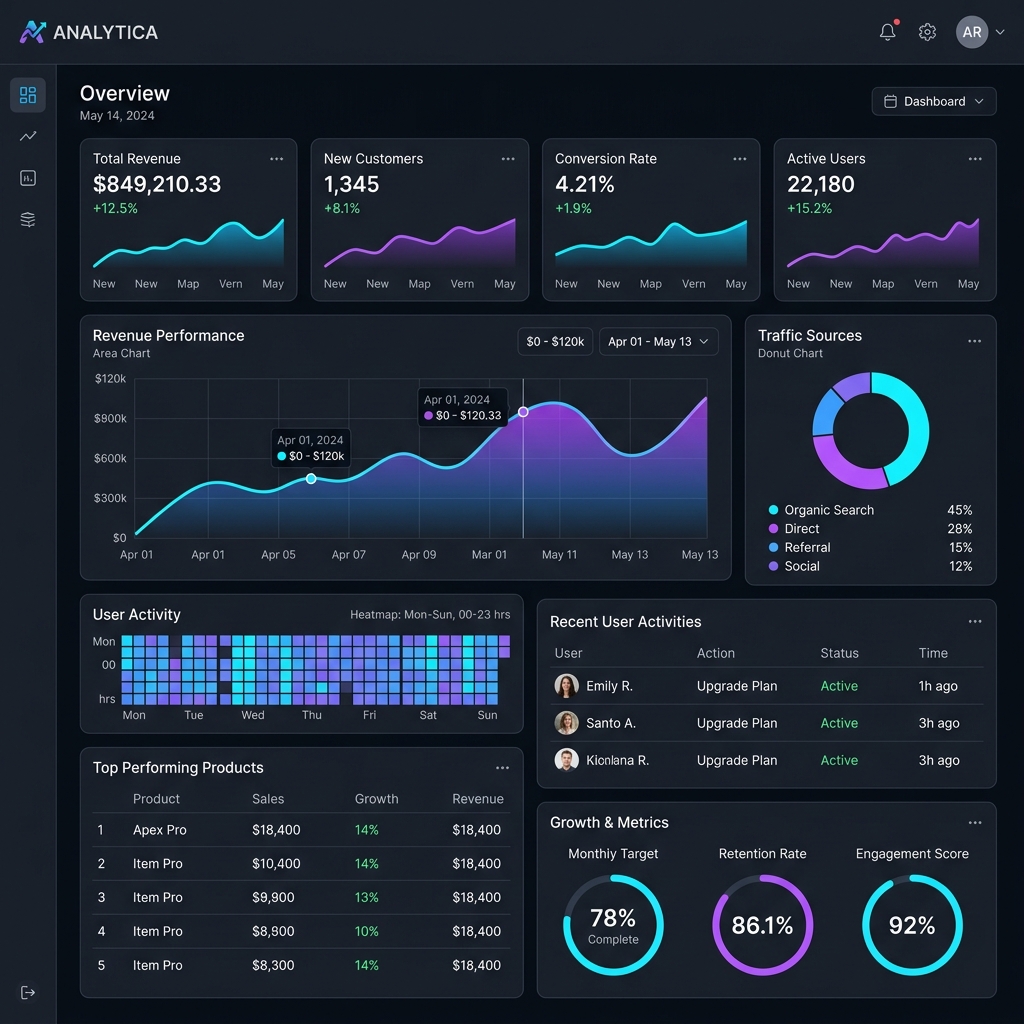This screenshot has height=1024, width=1024.
Task: Open the layers stack sidebar icon
Action: tap(28, 219)
